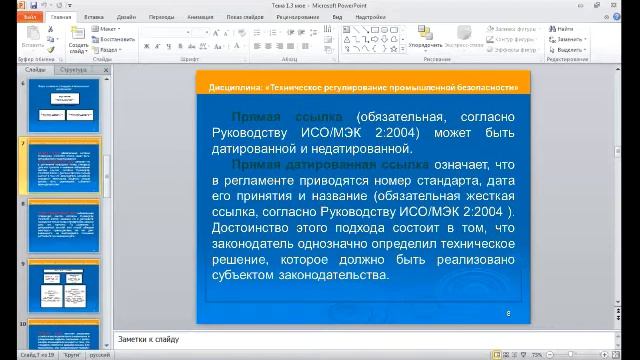This screenshot has height=360, width=640.
Task: Open the Файл tab
Action: tap(30, 17)
